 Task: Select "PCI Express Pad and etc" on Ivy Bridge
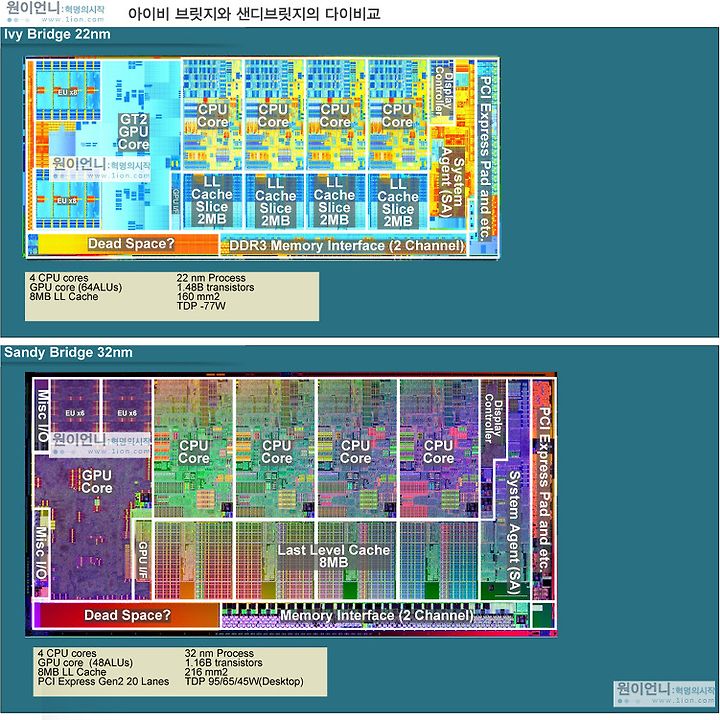[x=485, y=158]
